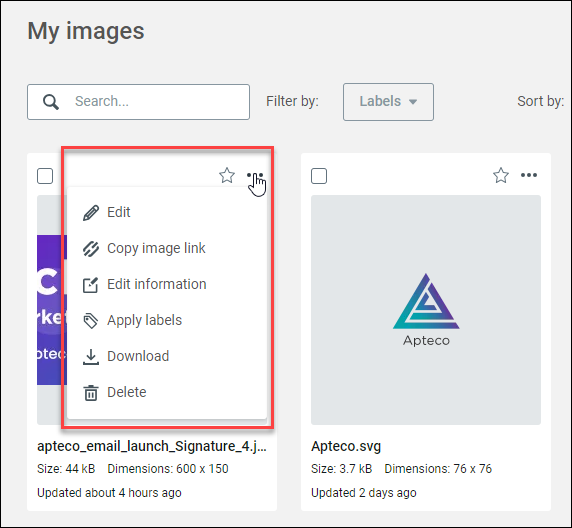Open the Labels filter dropdown
The image size is (572, 528).
(x=388, y=102)
